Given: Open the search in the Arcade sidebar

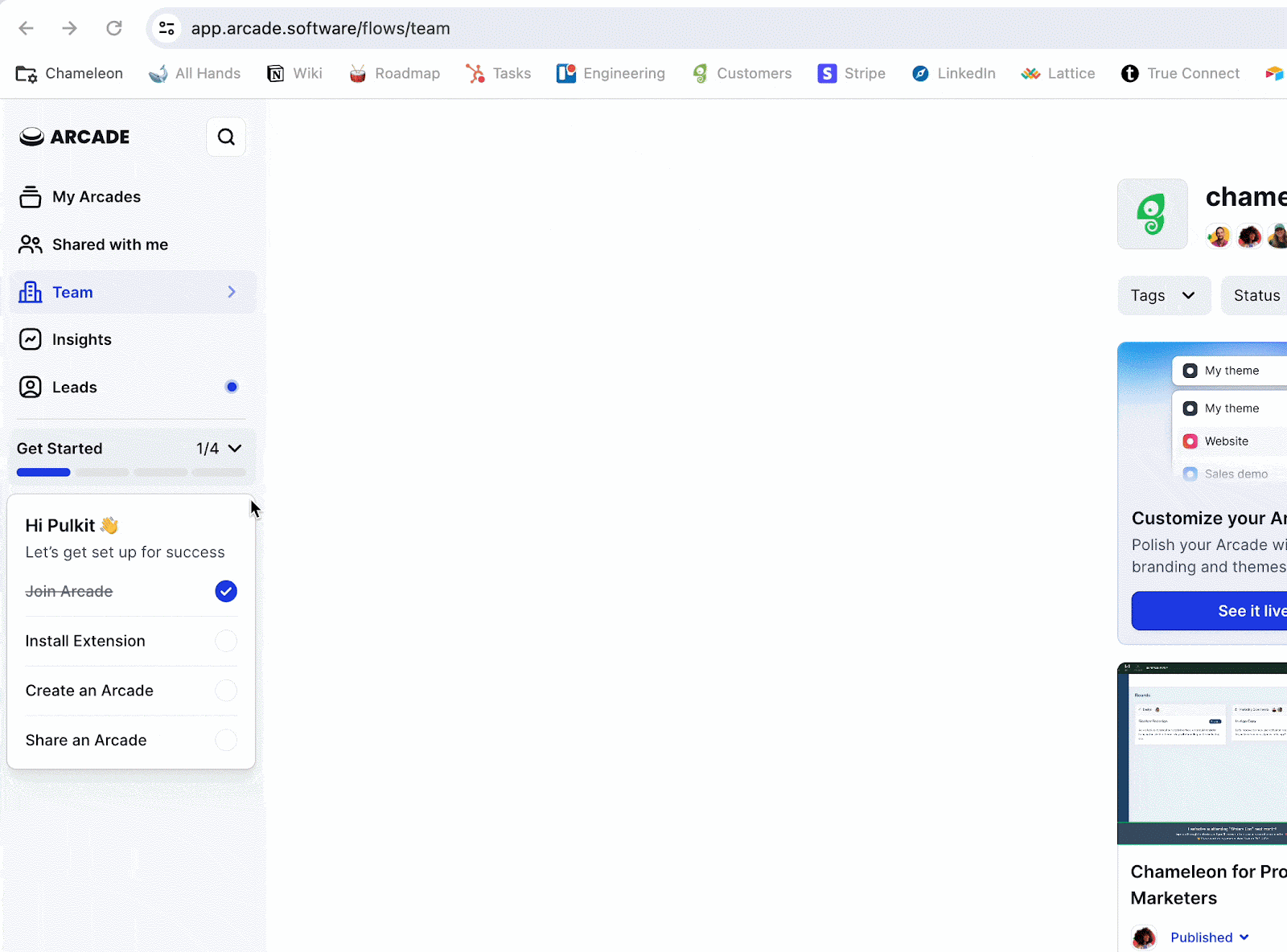Looking at the screenshot, I should 226,137.
